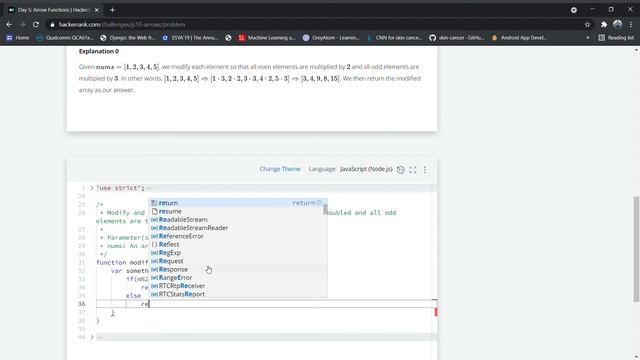Close the Day 5 Arrow Functions tab
Viewport: 640px width, 360px height.
(97, 10)
